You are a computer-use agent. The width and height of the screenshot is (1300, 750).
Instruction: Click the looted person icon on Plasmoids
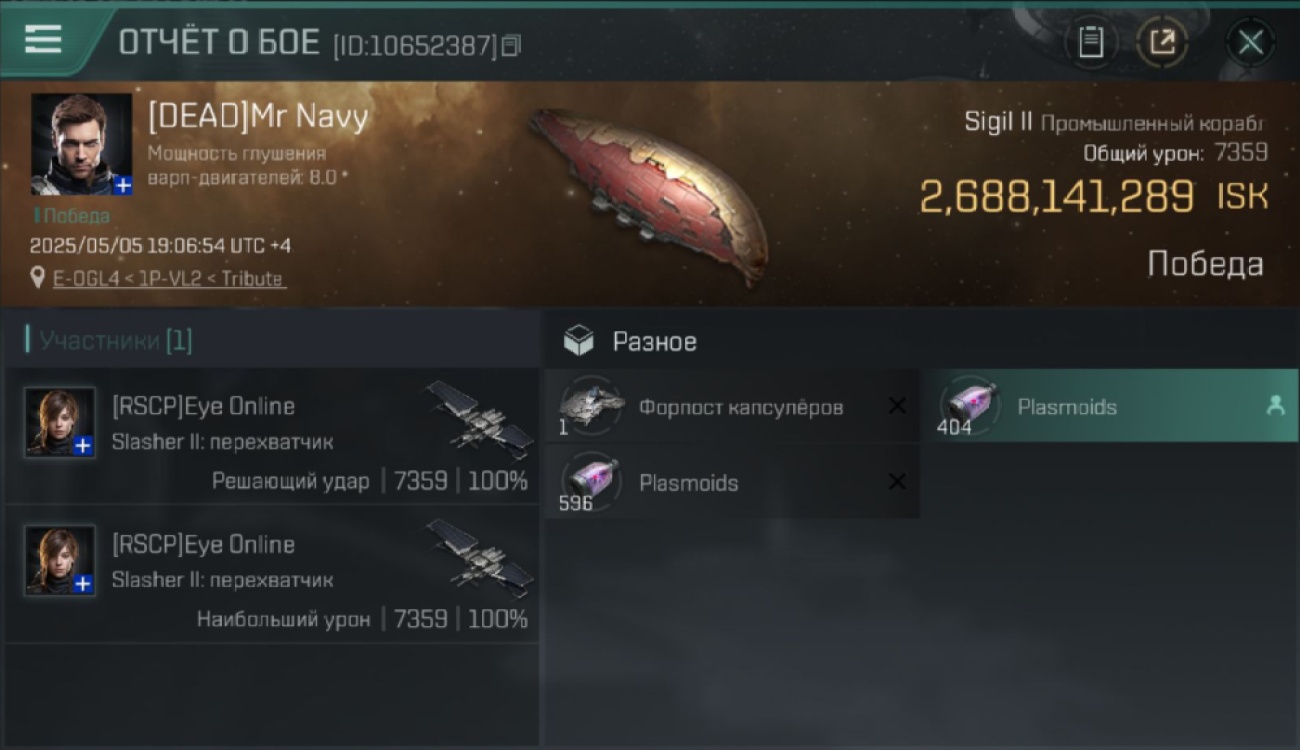1275,405
